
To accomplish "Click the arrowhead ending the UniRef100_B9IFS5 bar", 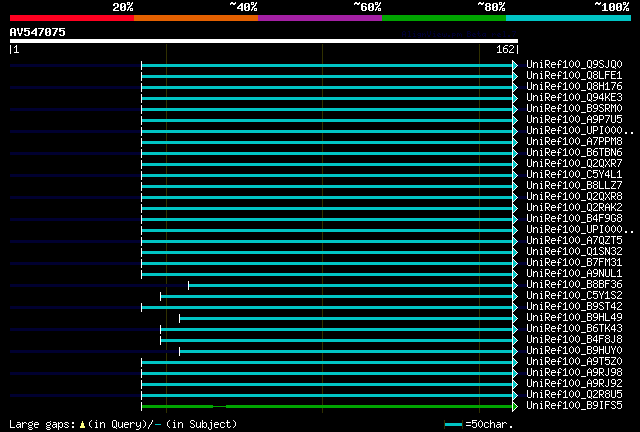I will (515, 406).
